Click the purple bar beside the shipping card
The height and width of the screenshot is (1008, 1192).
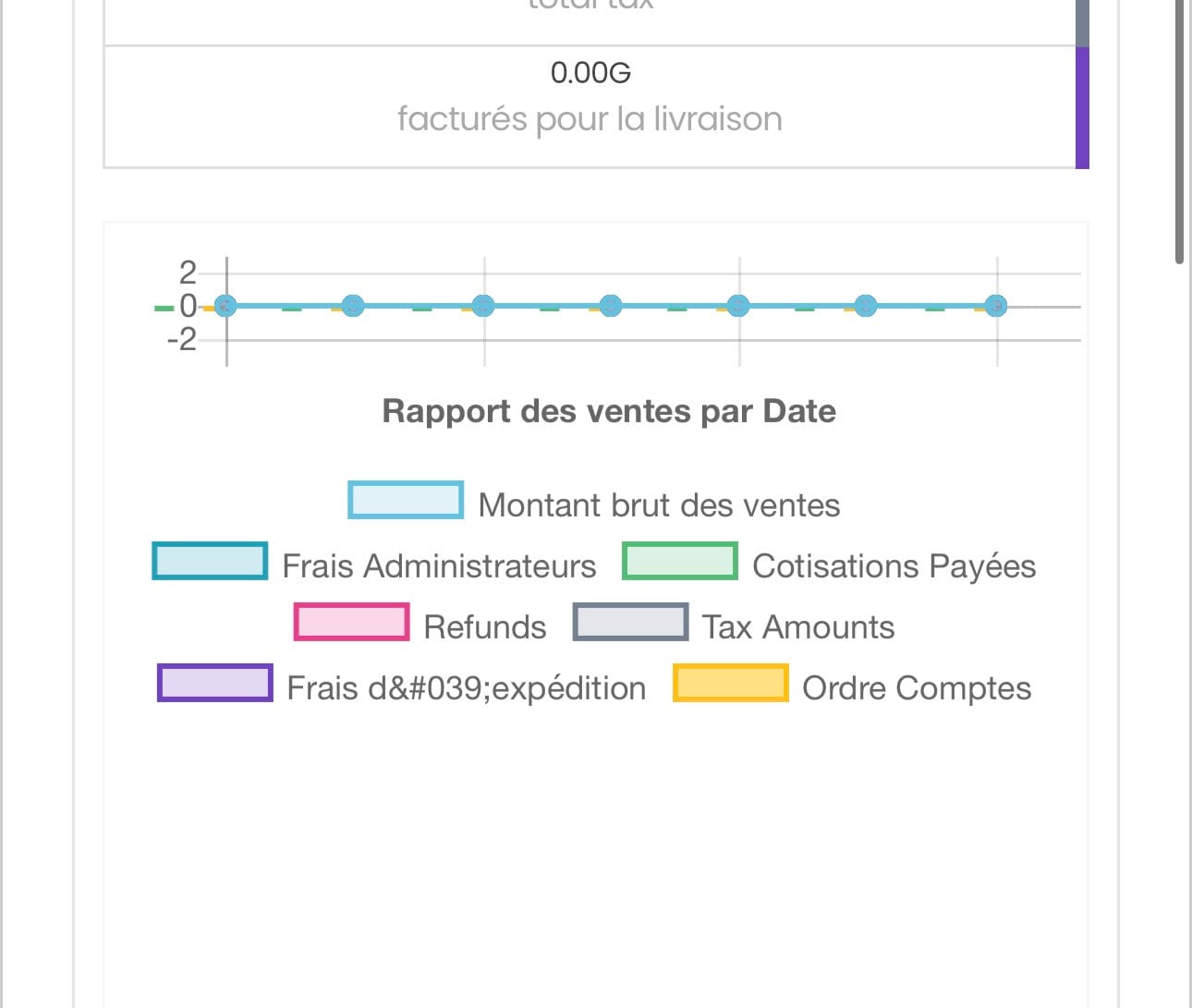coord(1082,107)
